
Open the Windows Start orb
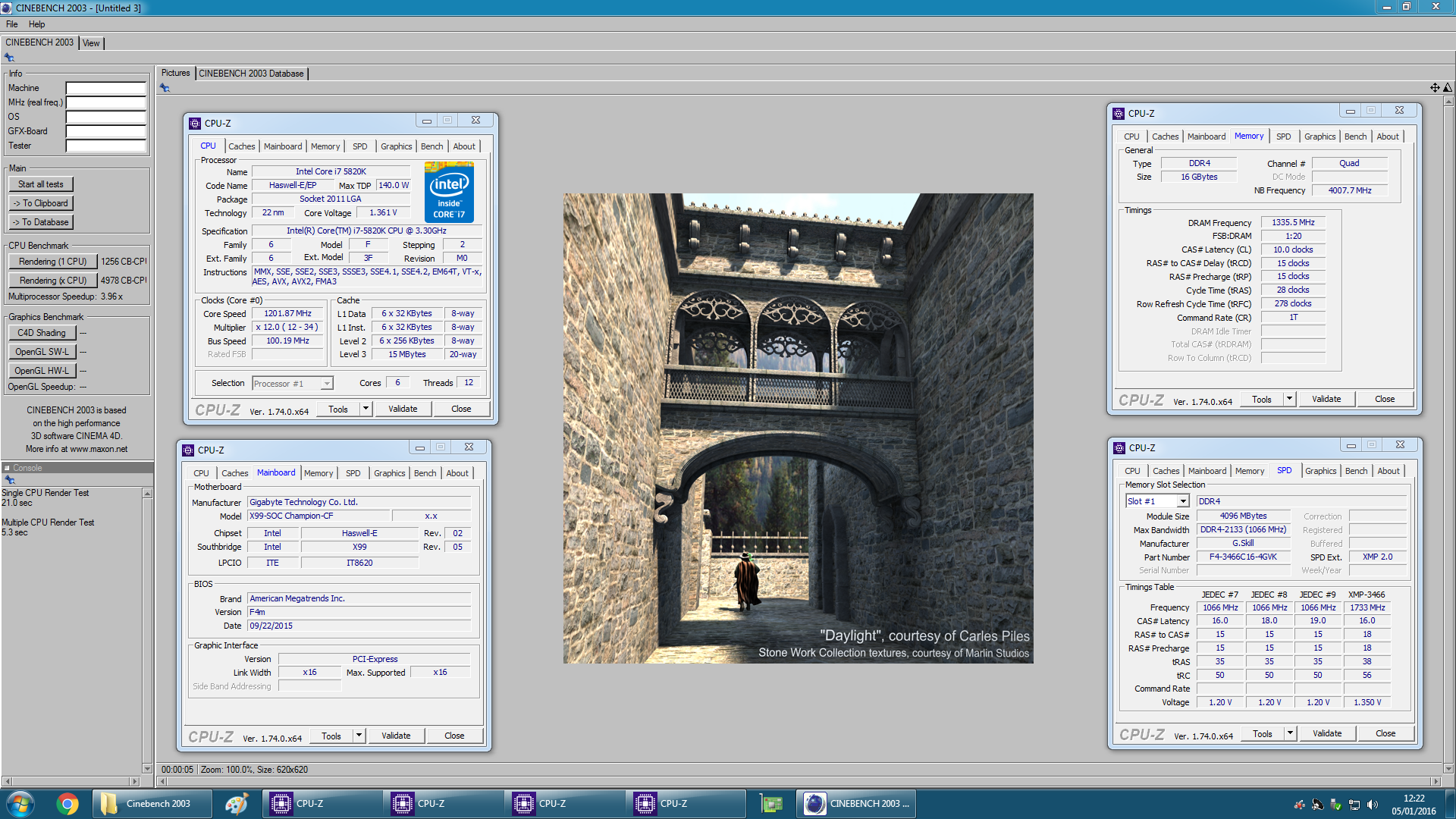pos(20,804)
